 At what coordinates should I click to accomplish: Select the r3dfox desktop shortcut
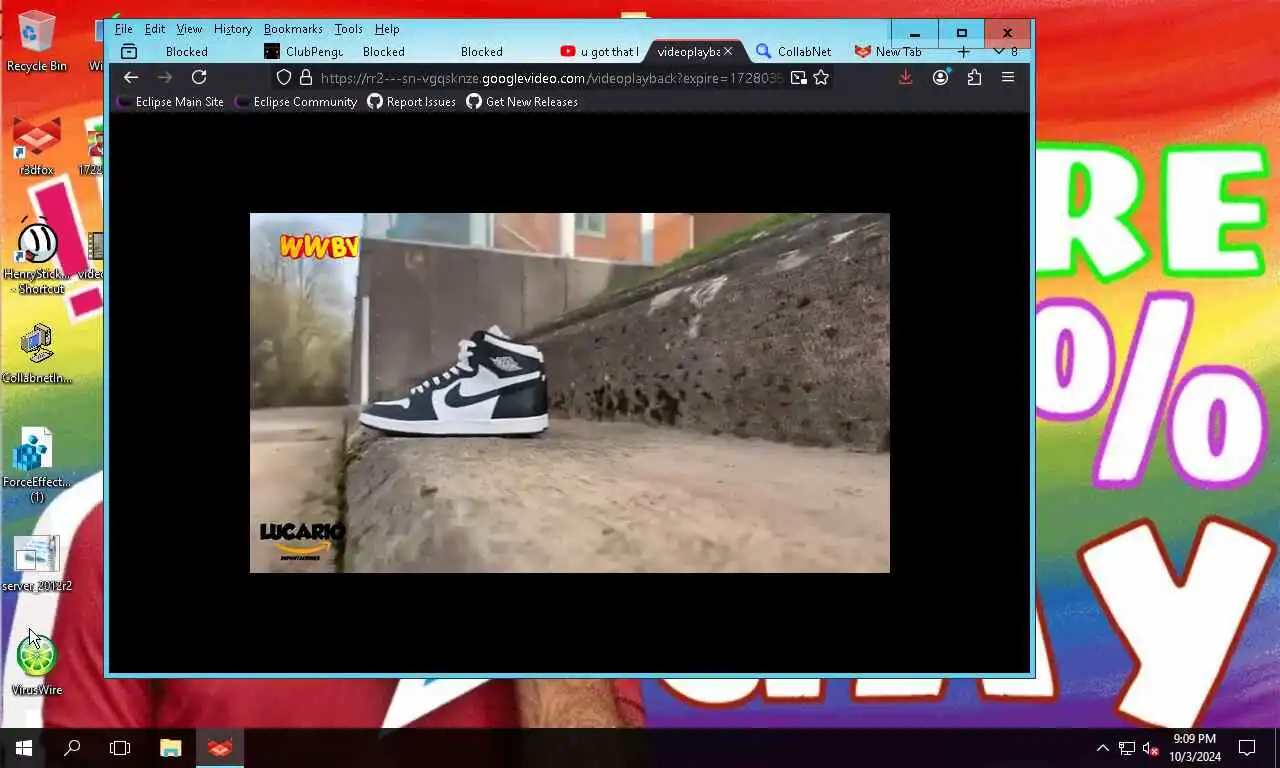tap(37, 146)
